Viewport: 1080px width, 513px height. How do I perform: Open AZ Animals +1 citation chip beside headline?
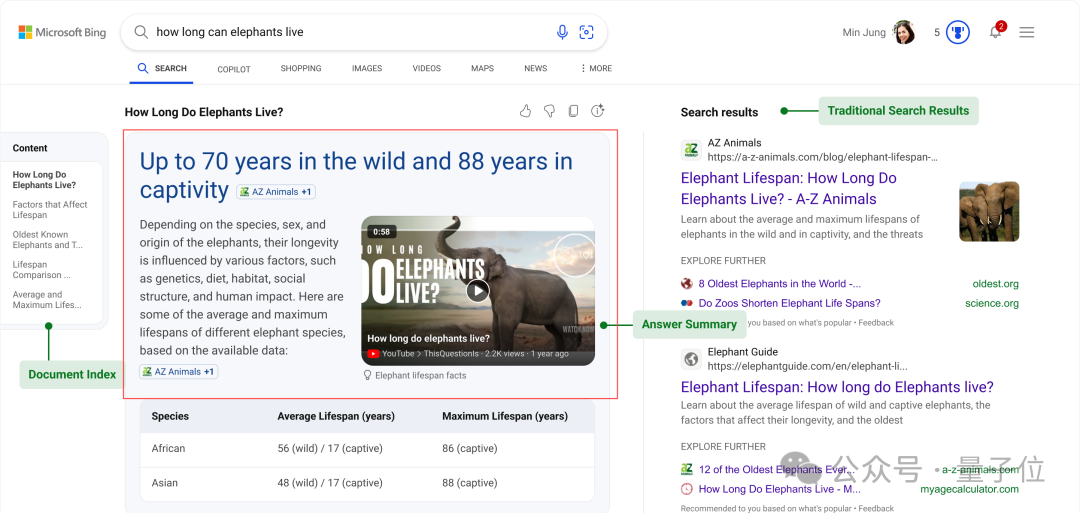pyautogui.click(x=276, y=192)
